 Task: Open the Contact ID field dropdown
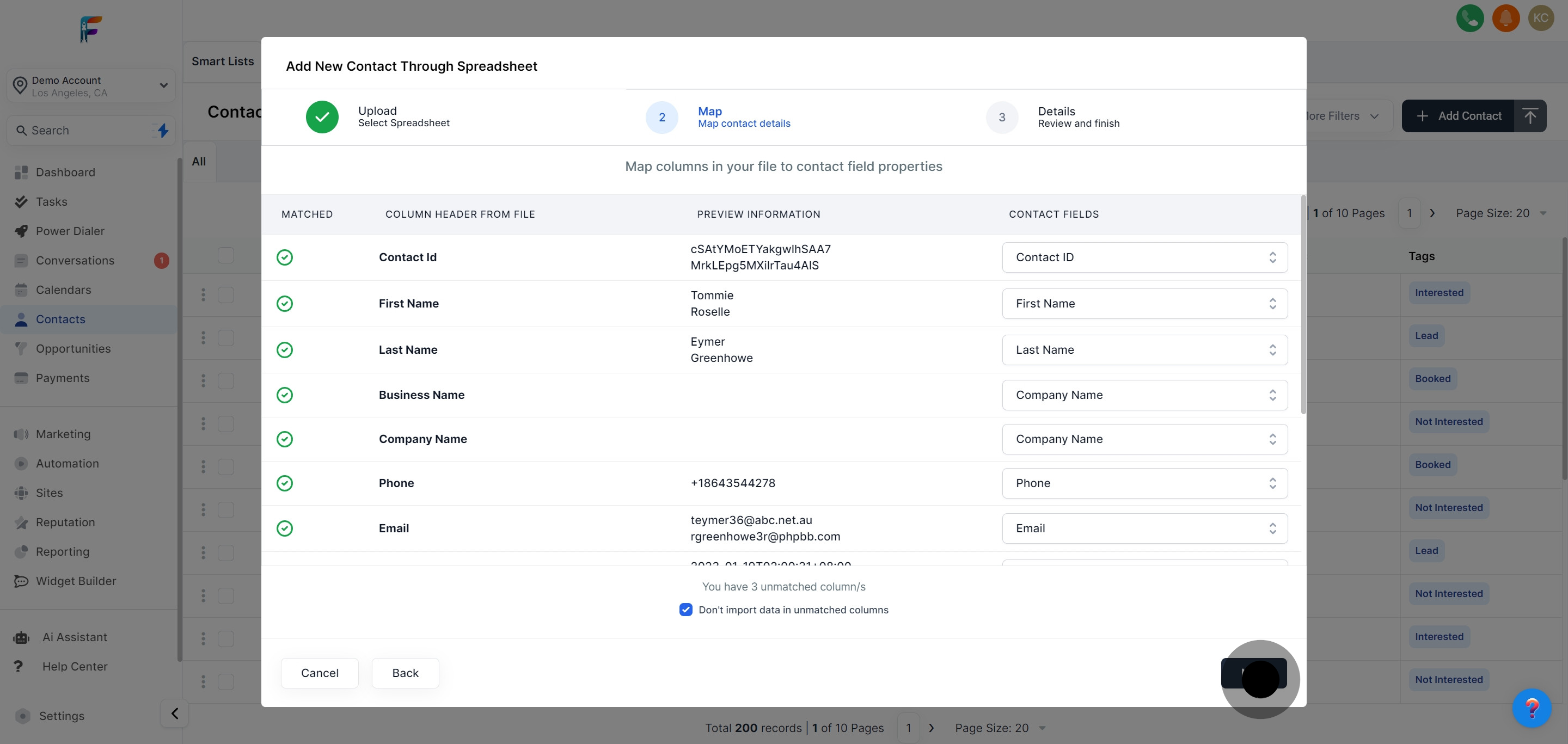[1144, 257]
